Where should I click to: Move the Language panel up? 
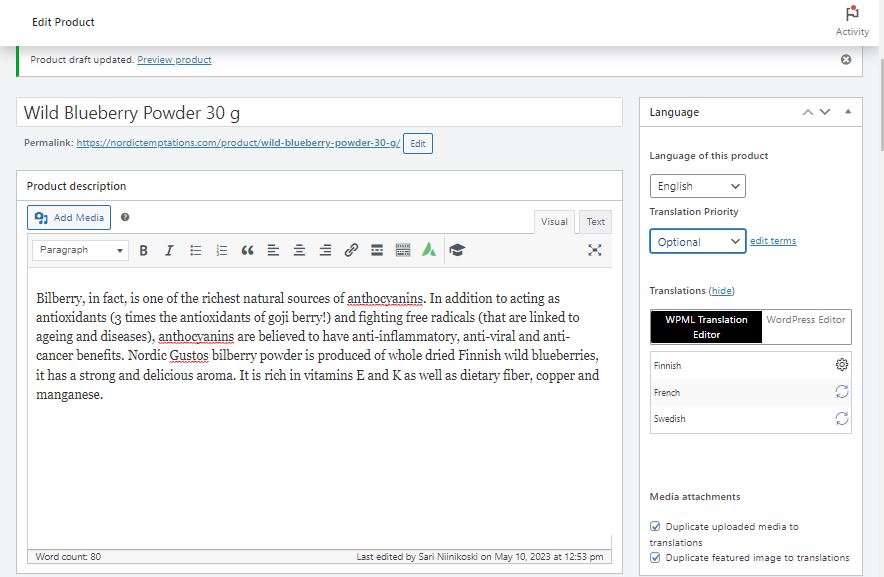[x=808, y=112]
